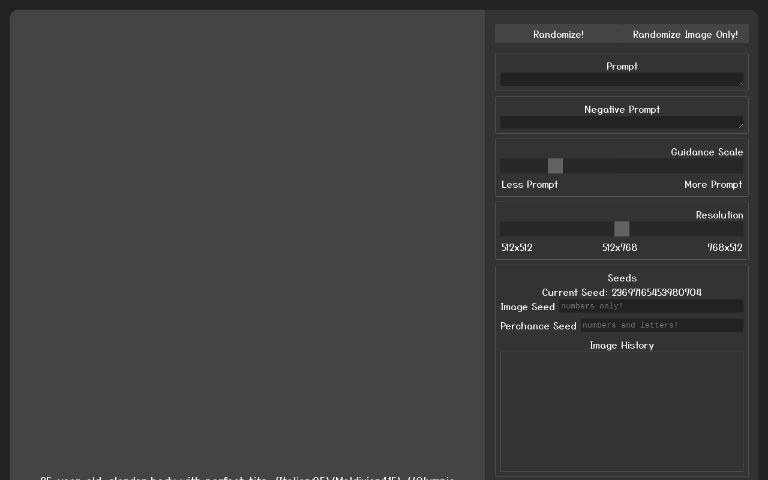The width and height of the screenshot is (768, 480).
Task: Click the Guidance Scale slider thumb
Action: (x=555, y=166)
